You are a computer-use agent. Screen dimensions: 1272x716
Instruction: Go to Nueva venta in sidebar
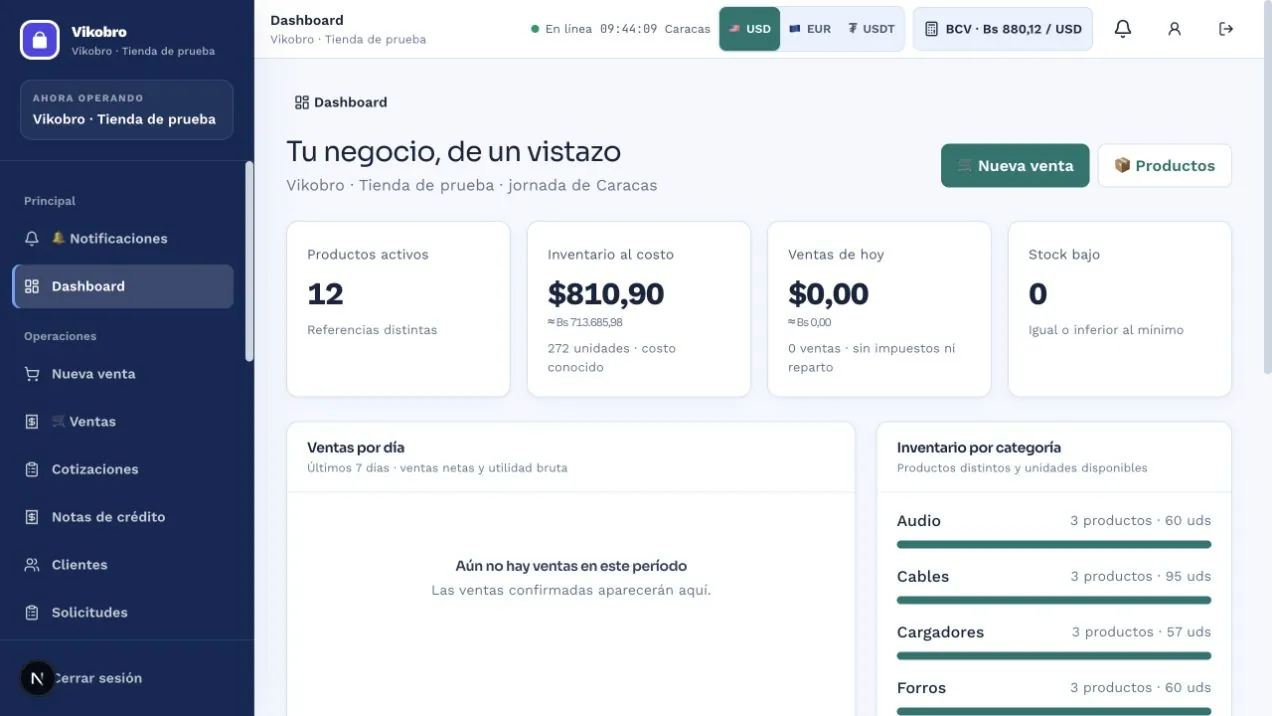(x=123, y=374)
